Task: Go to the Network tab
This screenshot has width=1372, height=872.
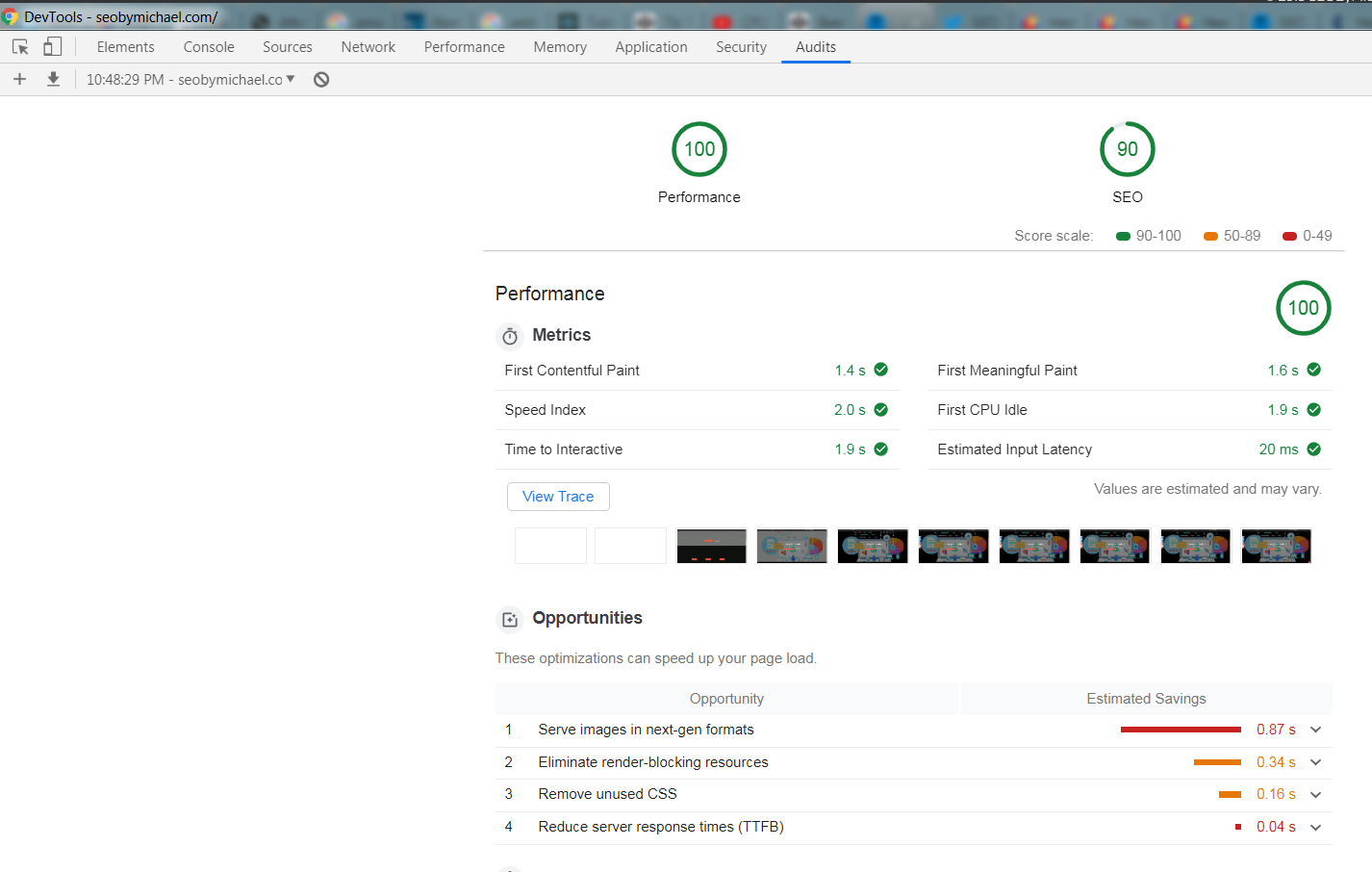Action: (x=368, y=46)
